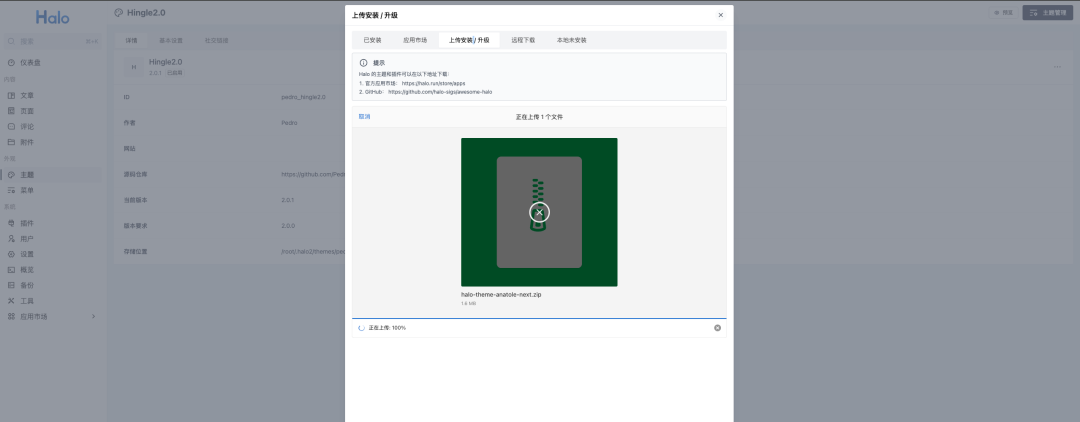This screenshot has height=422, width=1080.
Task: Open the https://github.com source repository link
Action: click(x=313, y=174)
